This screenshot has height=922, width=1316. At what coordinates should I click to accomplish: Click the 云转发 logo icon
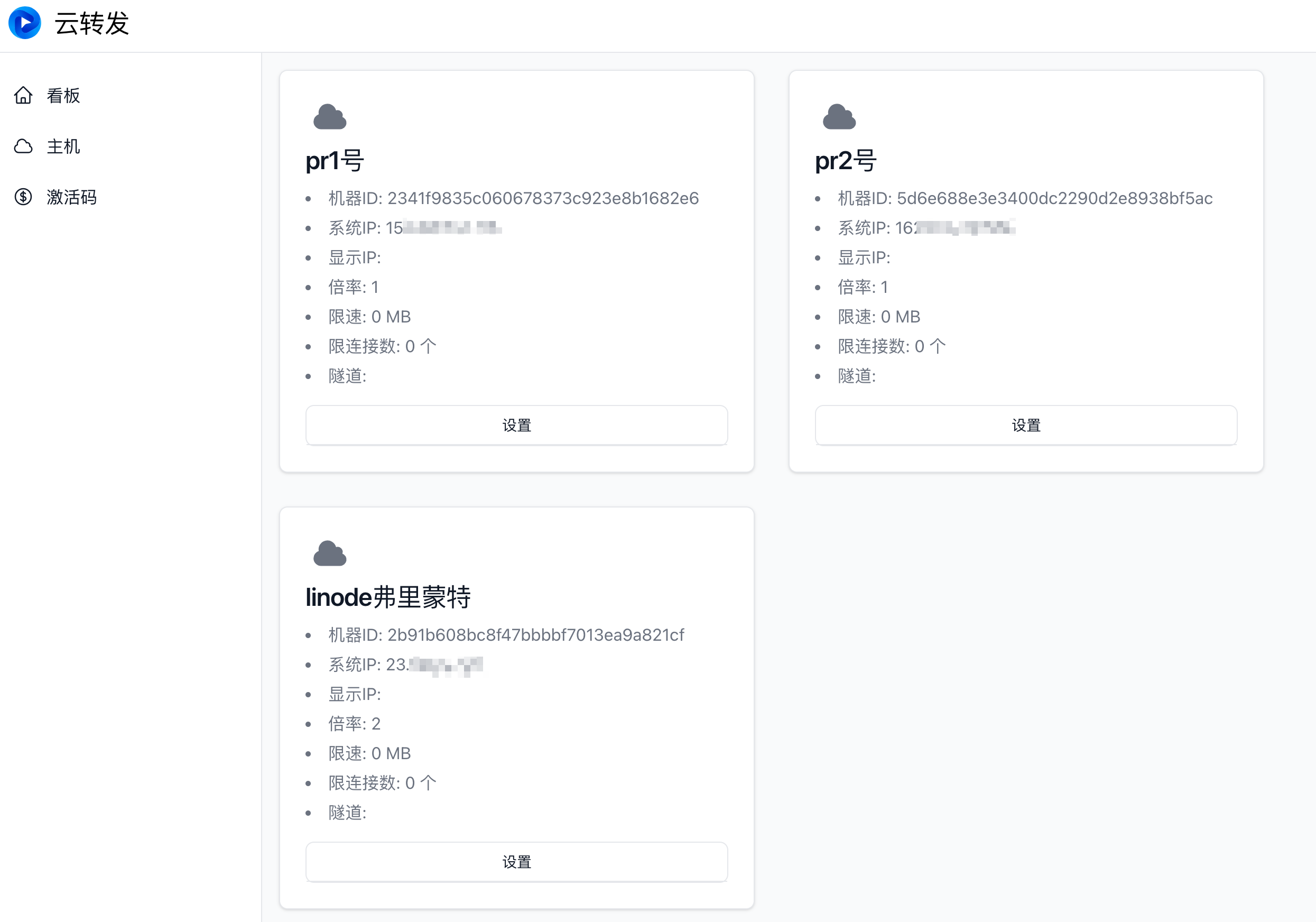coord(25,23)
